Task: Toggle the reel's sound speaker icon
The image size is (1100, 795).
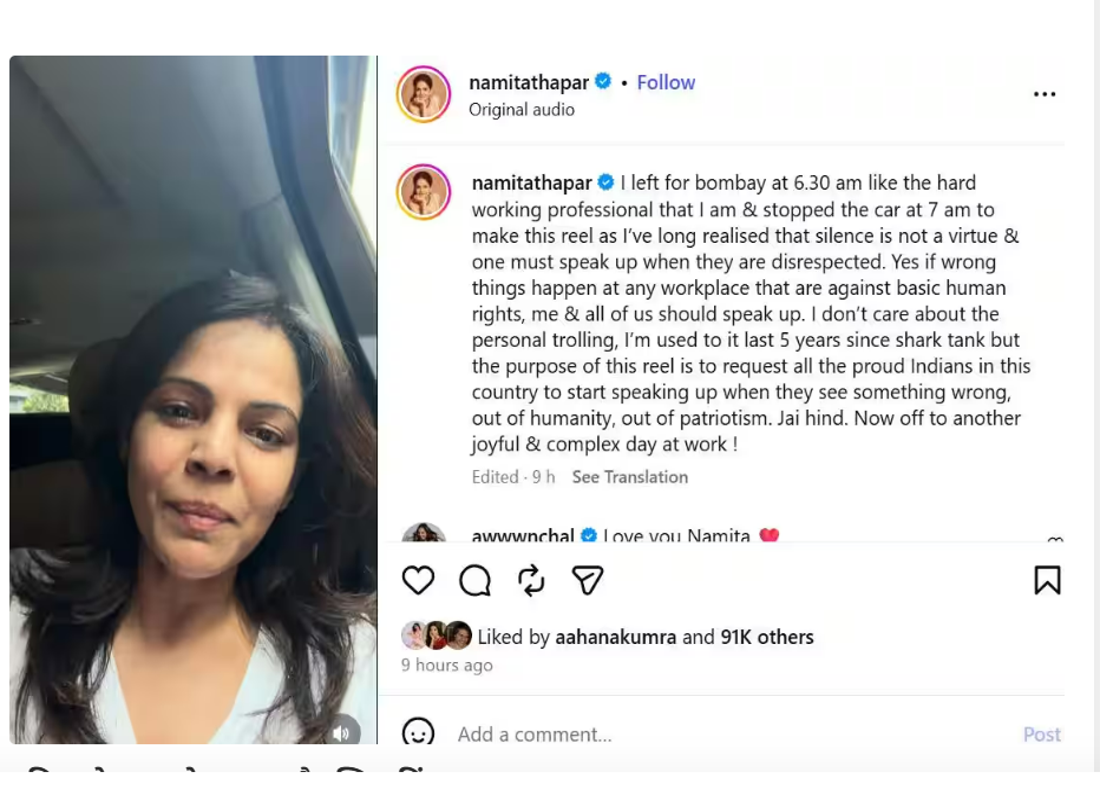Action: pos(341,733)
